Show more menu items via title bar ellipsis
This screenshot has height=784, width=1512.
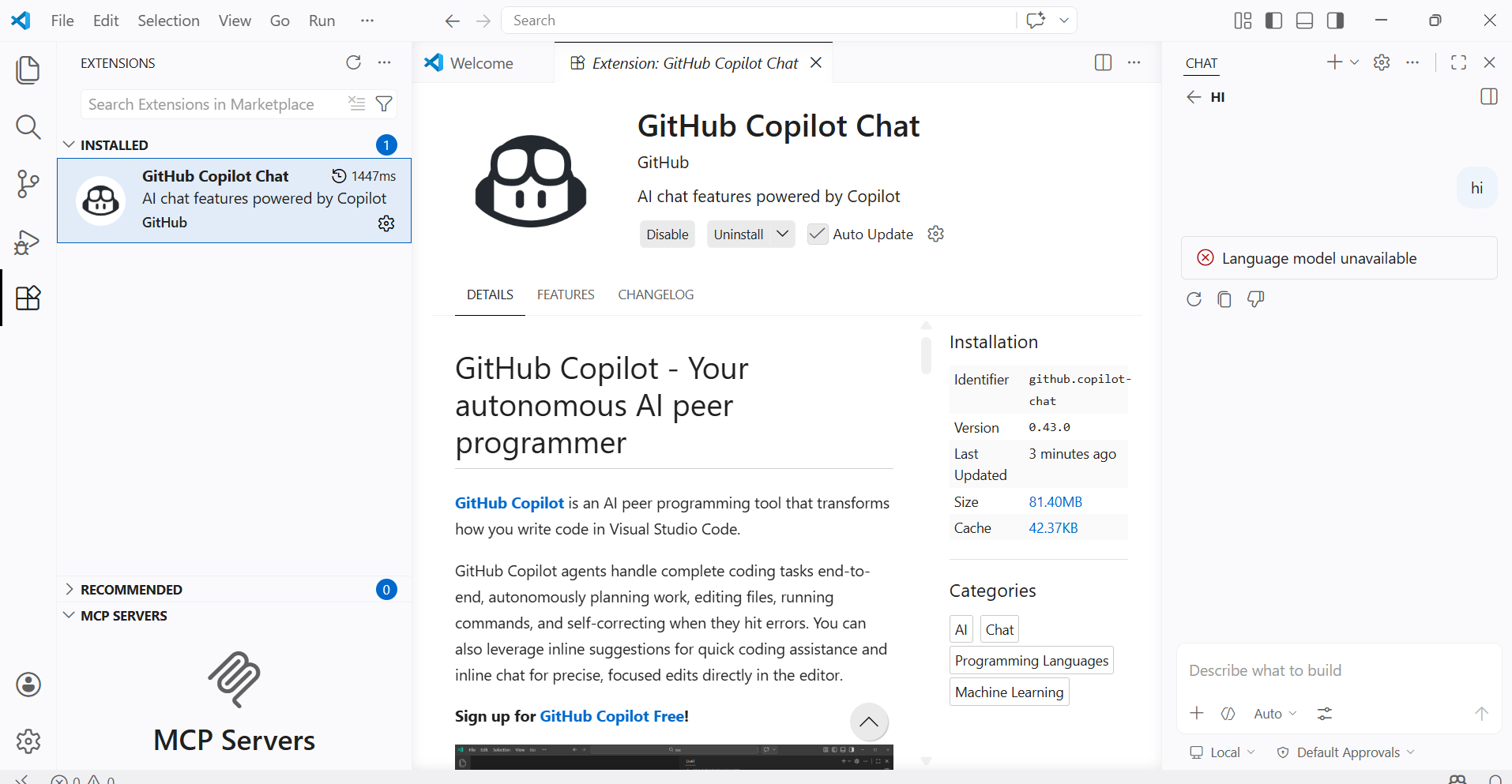point(367,21)
